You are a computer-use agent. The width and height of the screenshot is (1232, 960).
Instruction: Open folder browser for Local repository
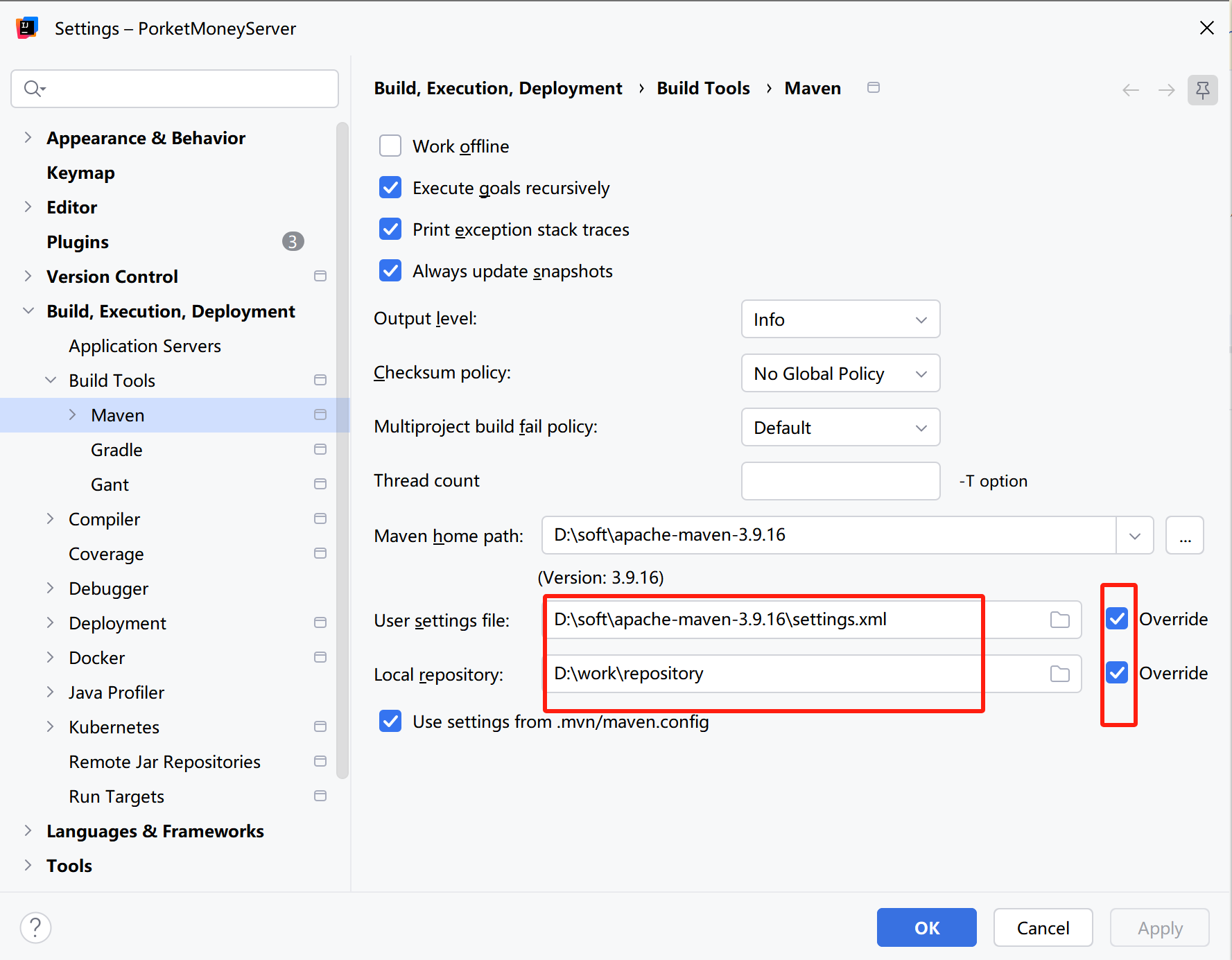(1060, 674)
